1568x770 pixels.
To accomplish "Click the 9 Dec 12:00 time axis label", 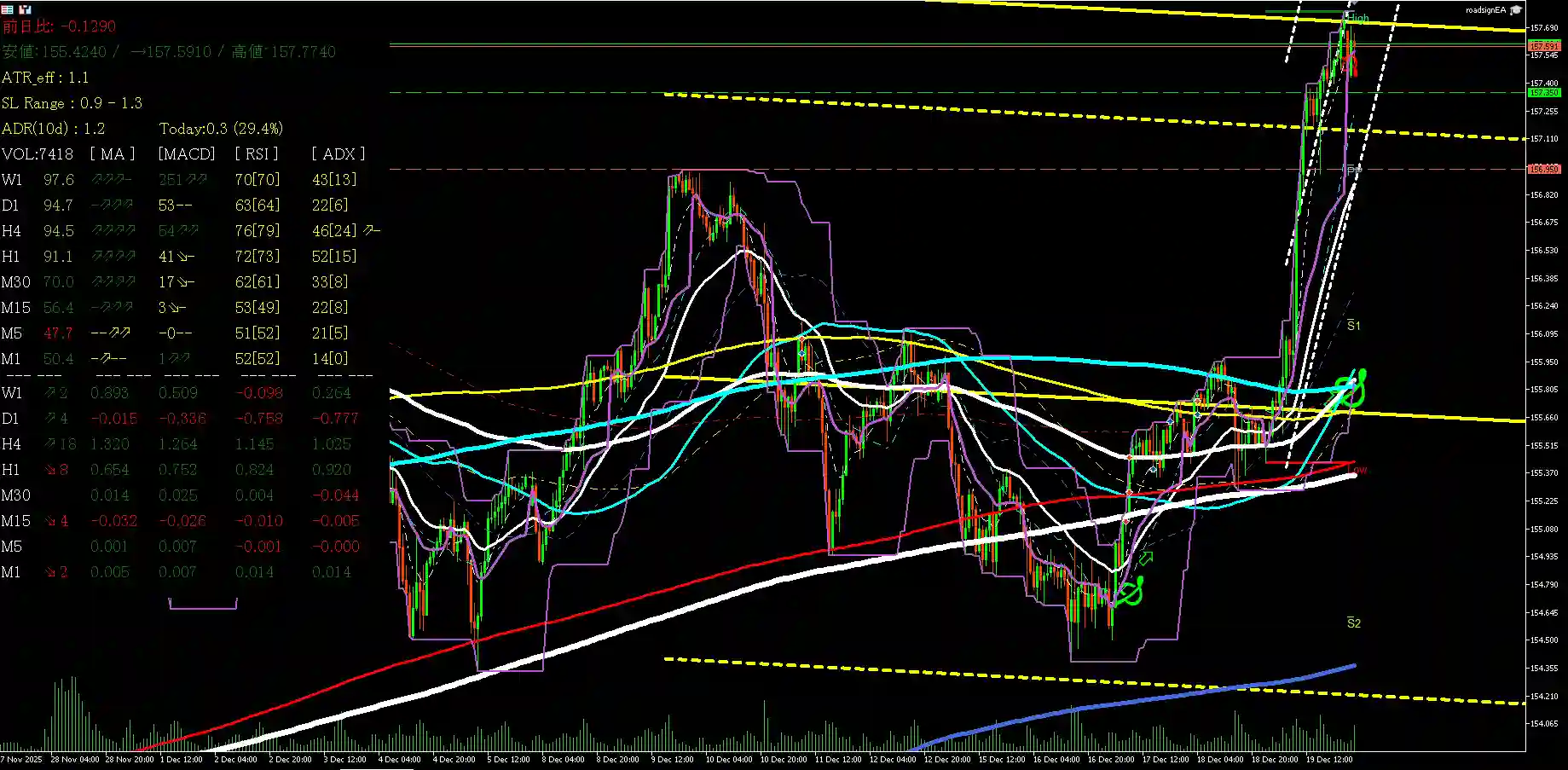I will pos(672,759).
